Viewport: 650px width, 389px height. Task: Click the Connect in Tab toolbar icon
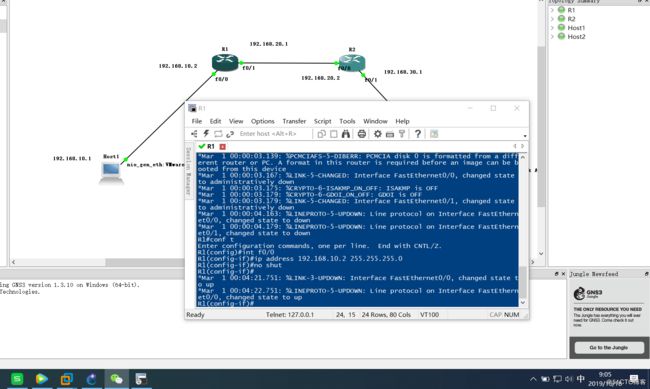[218, 134]
